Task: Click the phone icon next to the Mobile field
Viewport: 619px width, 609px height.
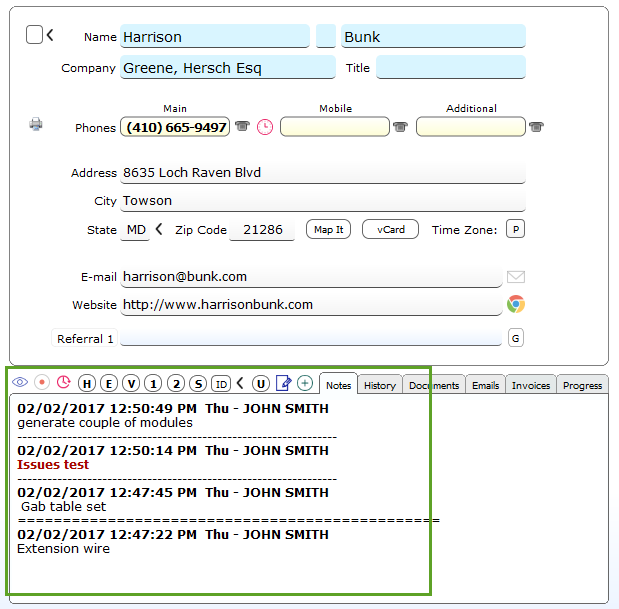Action: click(401, 127)
